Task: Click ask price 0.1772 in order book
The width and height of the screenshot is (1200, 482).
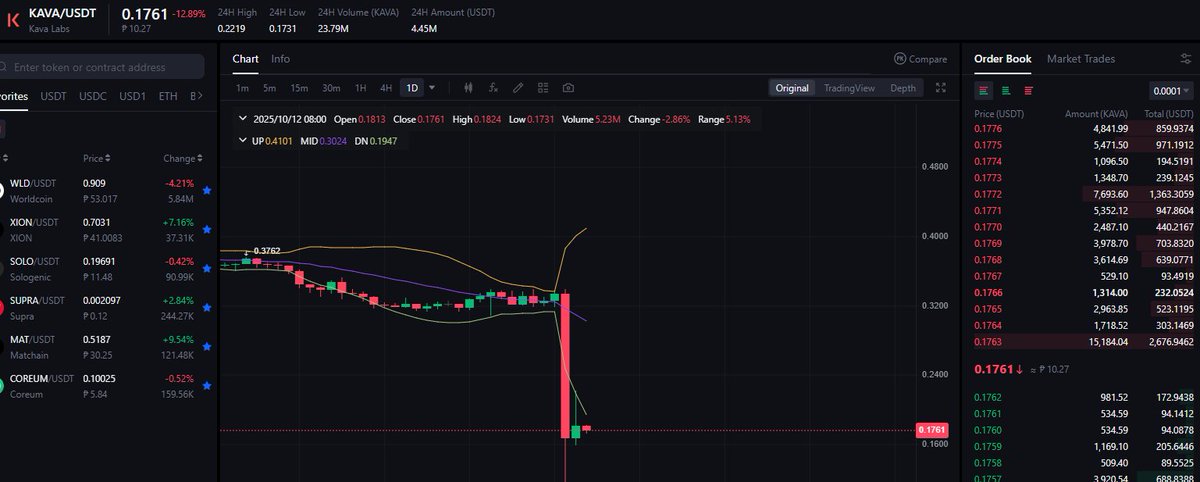Action: (987, 192)
